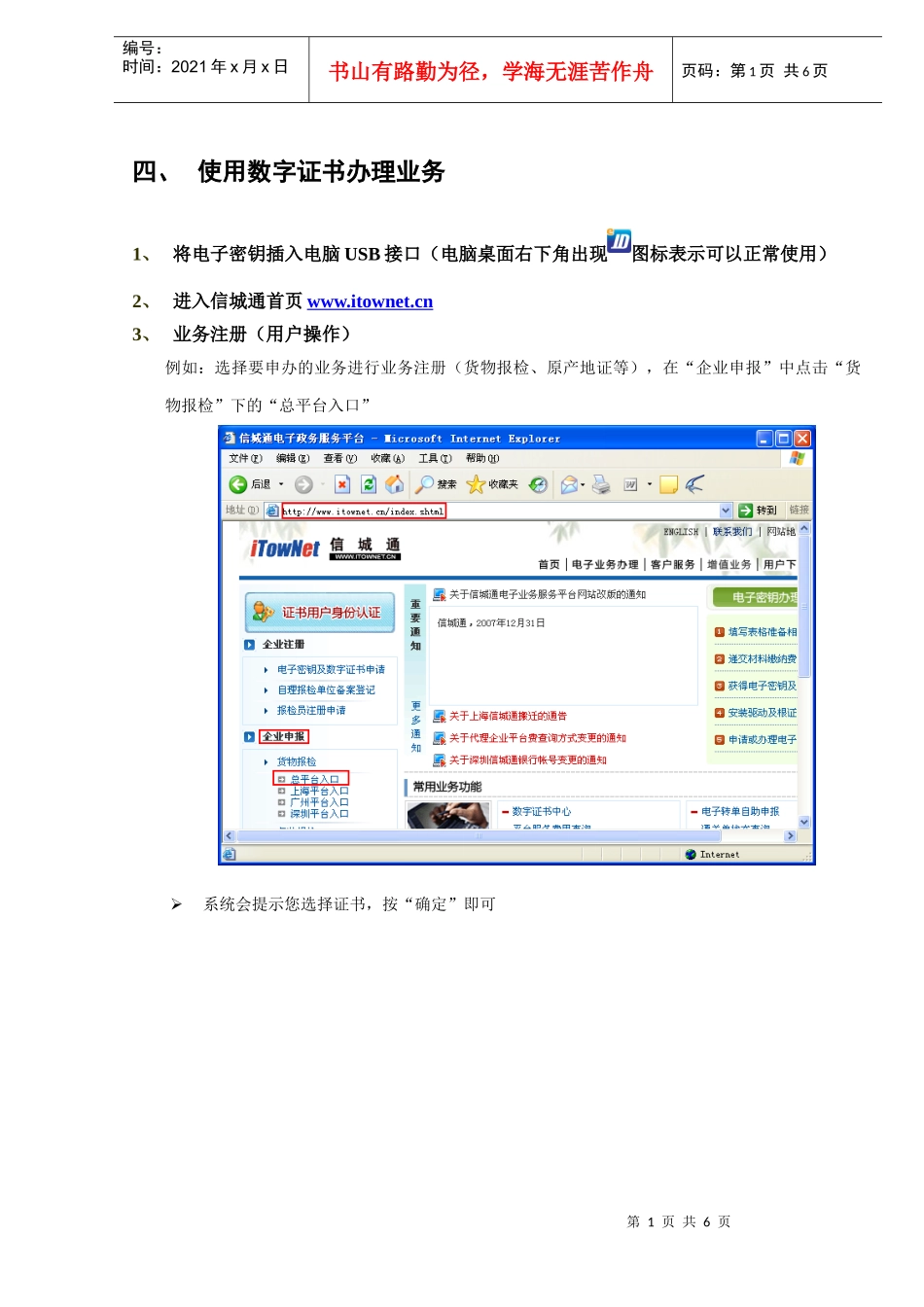Click the 电子业务办理 navigation tab
The height and width of the screenshot is (1307, 924).
pyautogui.click(x=605, y=565)
